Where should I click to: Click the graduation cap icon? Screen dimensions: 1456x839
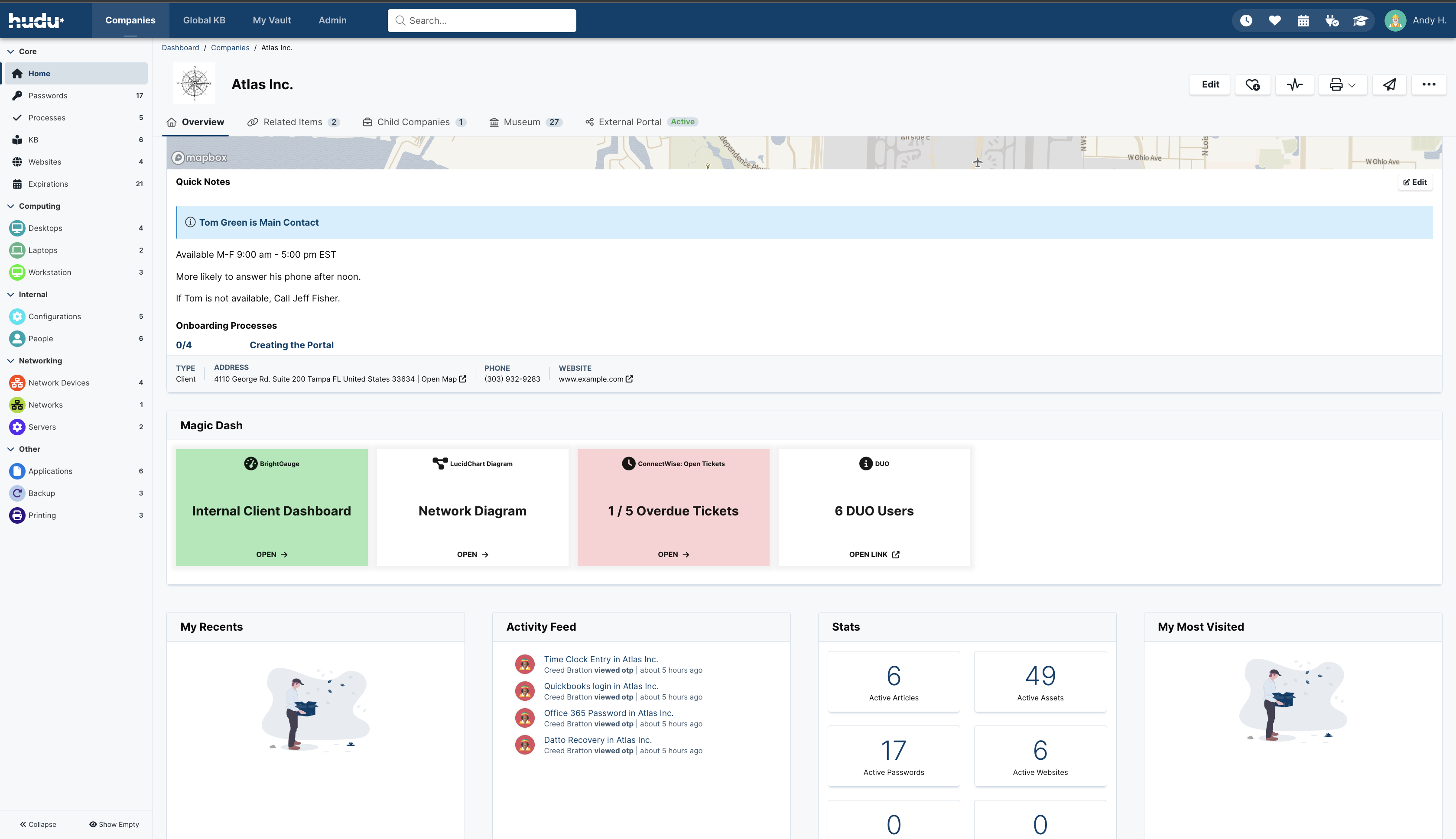1360,21
